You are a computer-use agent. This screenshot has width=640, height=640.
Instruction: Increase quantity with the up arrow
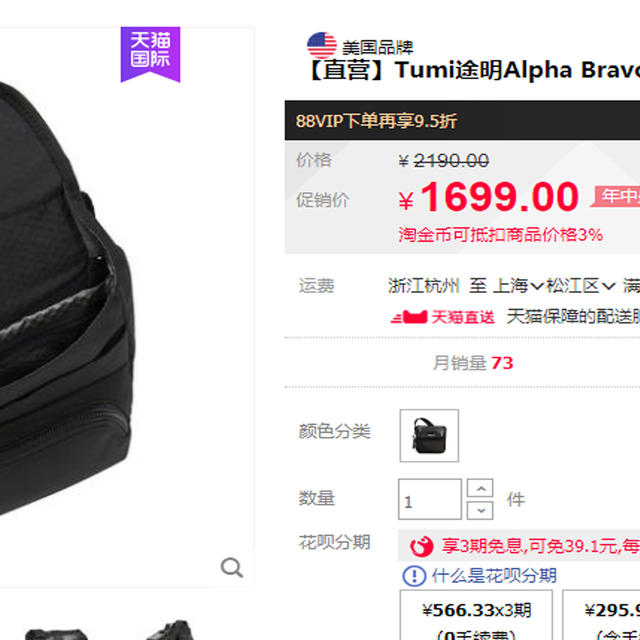click(480, 488)
